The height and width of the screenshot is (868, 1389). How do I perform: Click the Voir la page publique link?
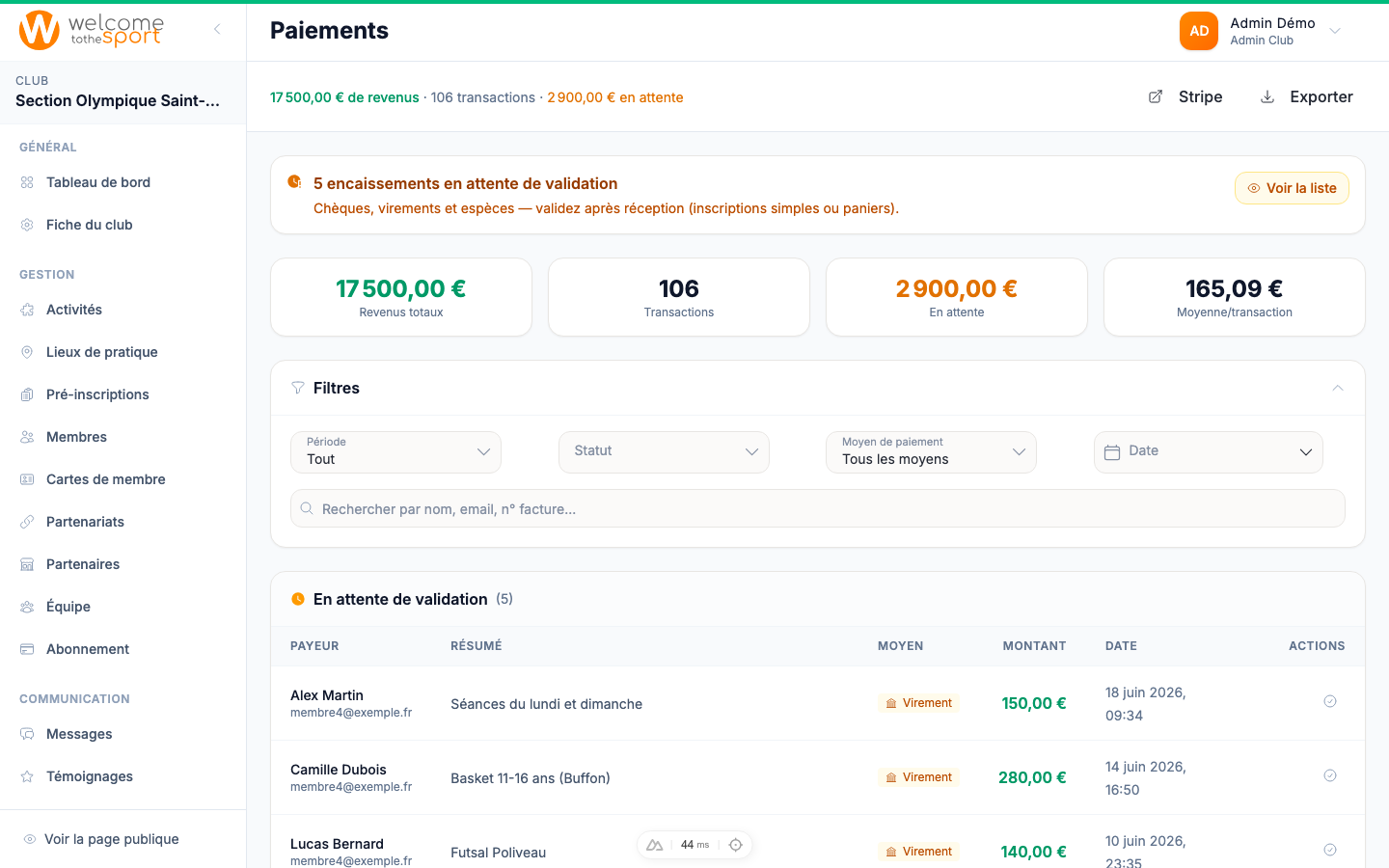101,839
